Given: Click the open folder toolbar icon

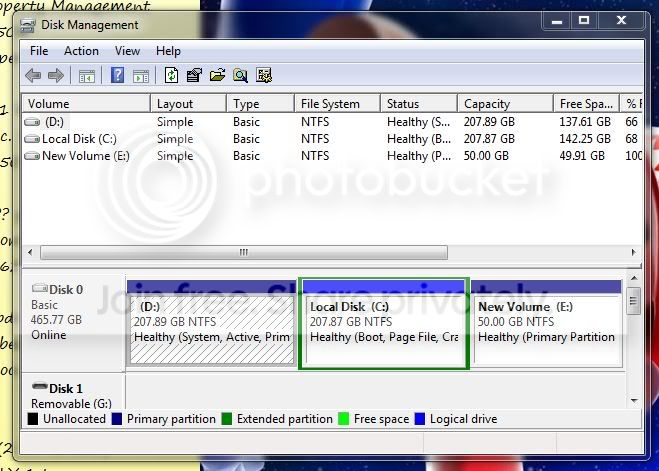Looking at the screenshot, I should point(217,76).
